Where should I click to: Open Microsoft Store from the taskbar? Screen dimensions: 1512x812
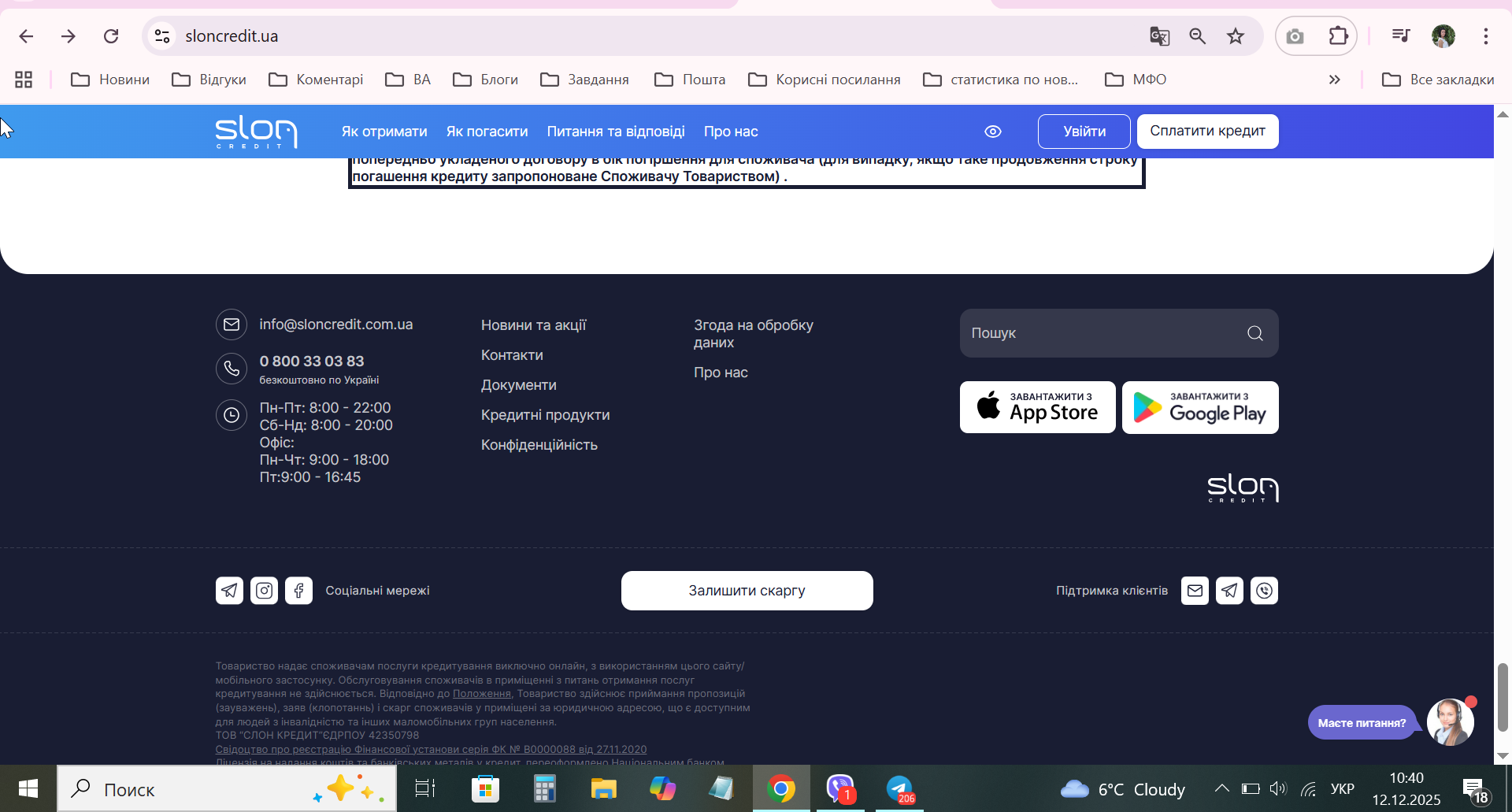click(x=485, y=788)
